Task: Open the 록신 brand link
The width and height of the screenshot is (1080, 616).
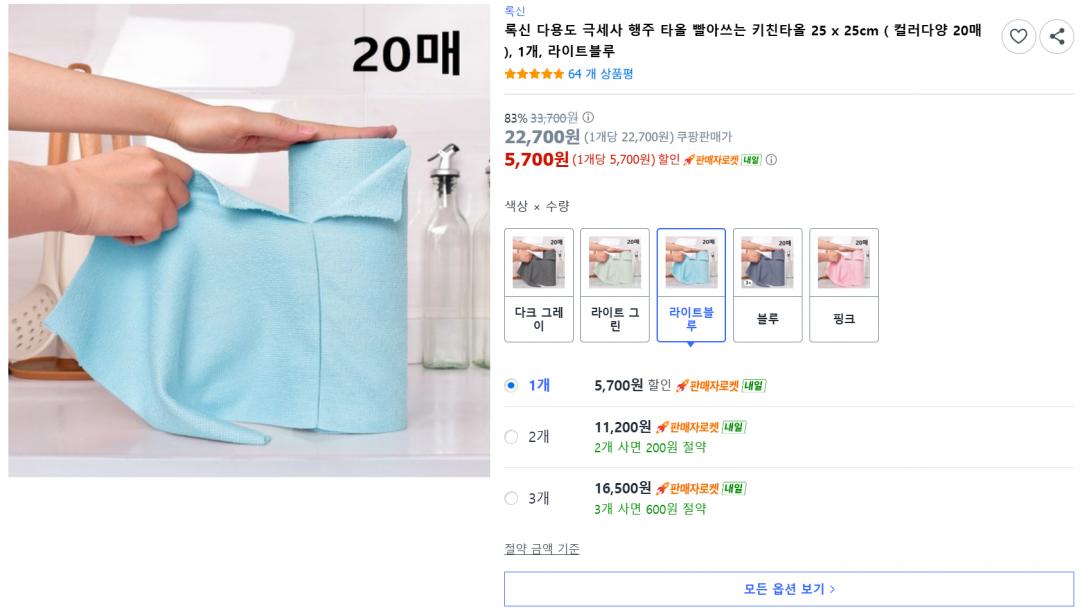Action: tap(515, 10)
